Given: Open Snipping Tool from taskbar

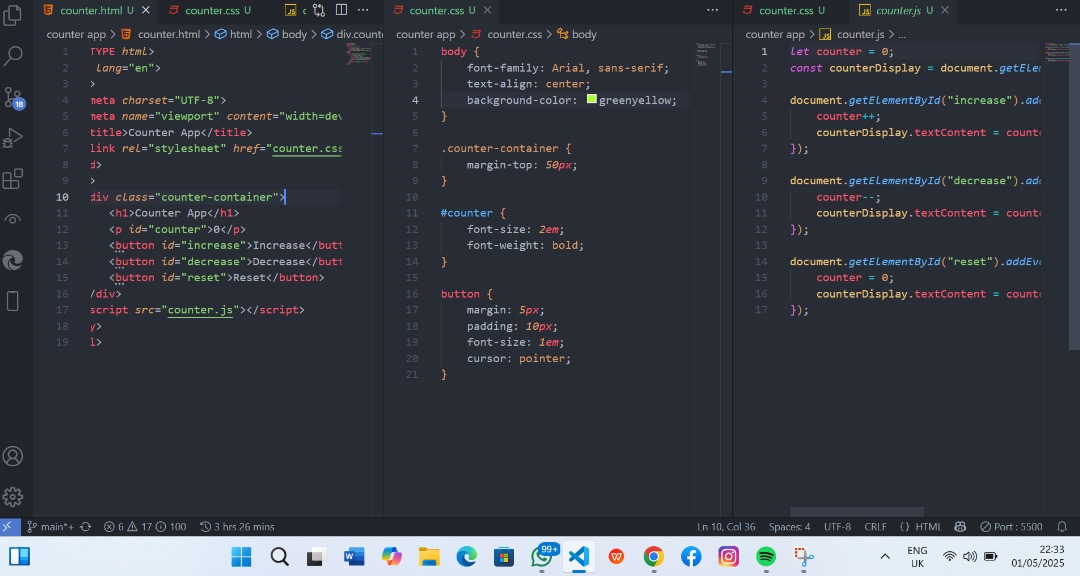Looking at the screenshot, I should pos(804,556).
